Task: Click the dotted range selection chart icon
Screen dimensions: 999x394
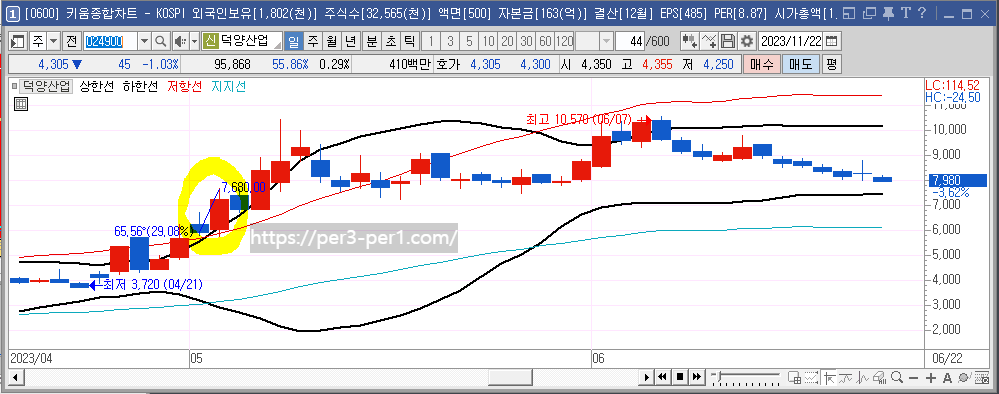Action: click(811, 377)
